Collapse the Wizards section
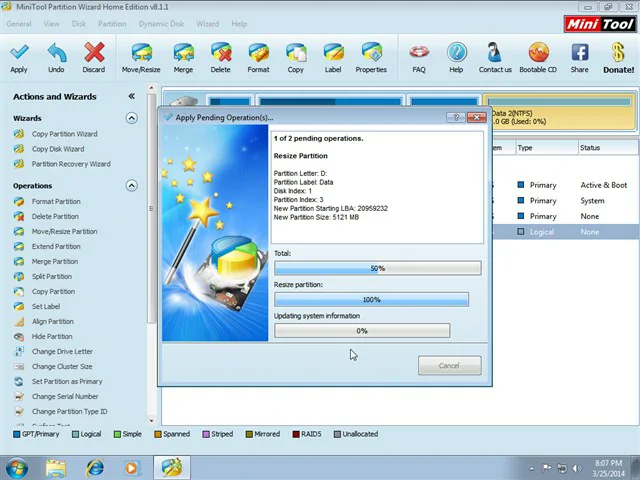Image resolution: width=640 pixels, height=480 pixels. [131, 118]
